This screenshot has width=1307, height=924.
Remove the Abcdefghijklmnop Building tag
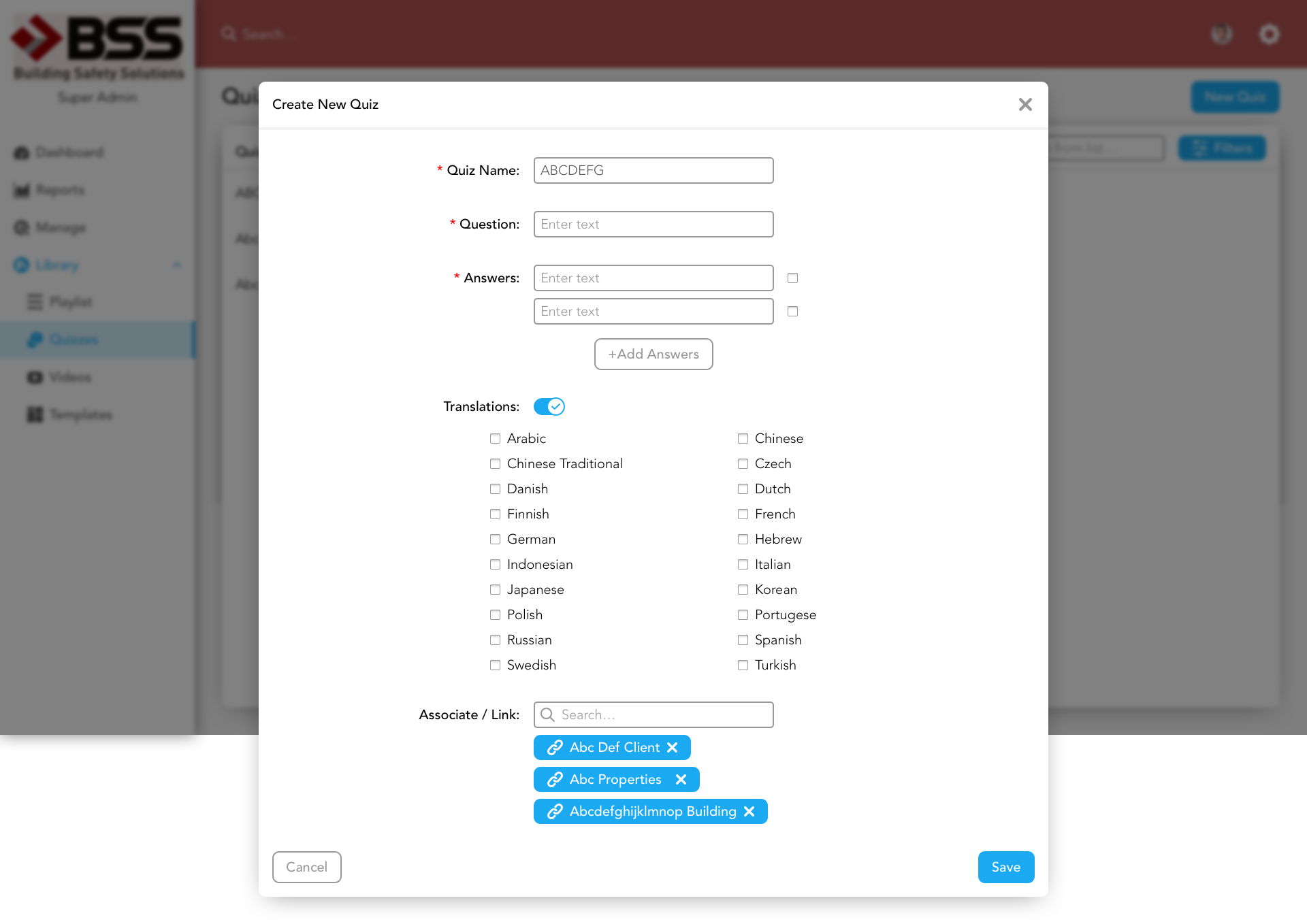point(749,811)
